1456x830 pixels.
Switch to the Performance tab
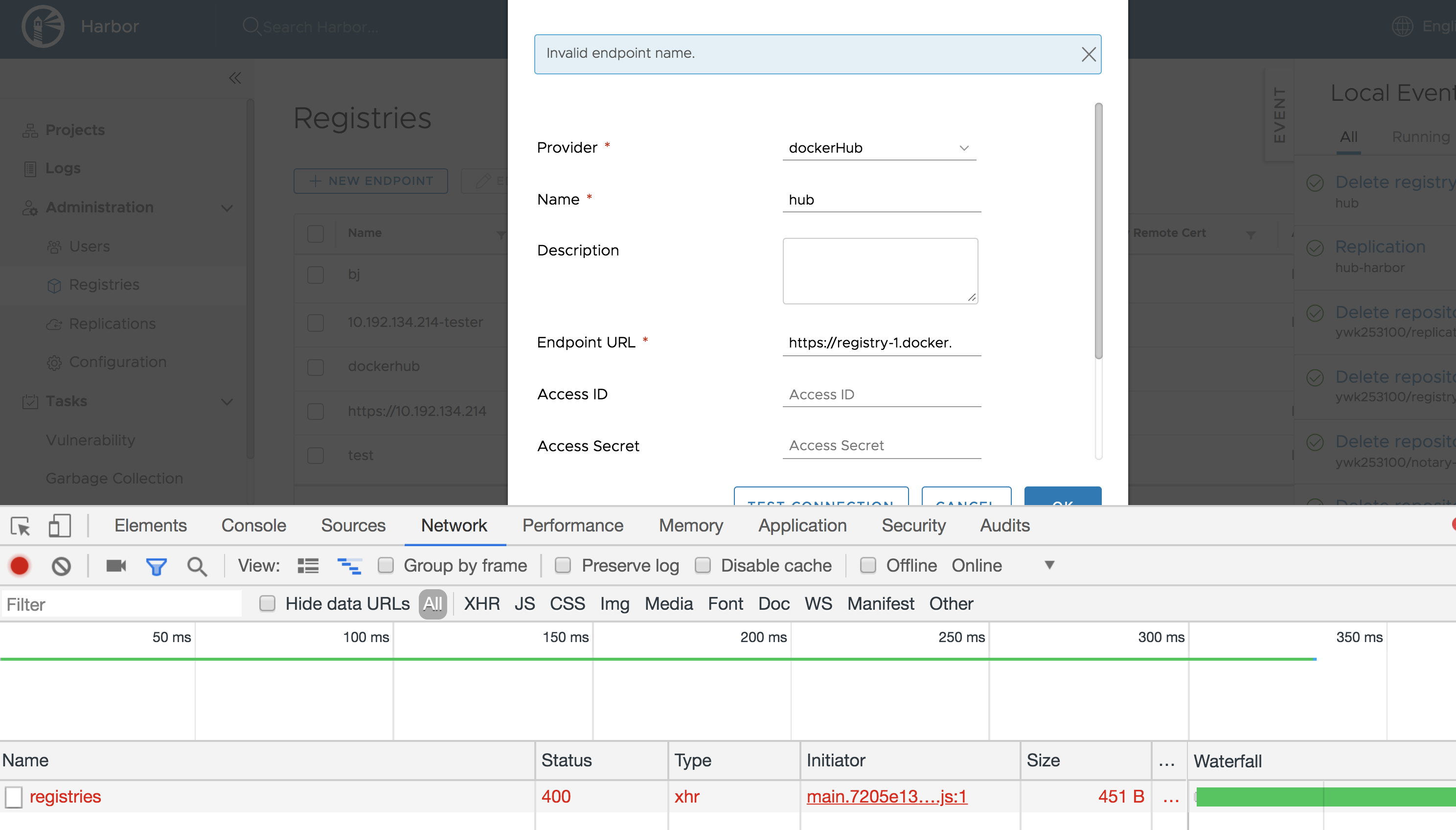click(x=572, y=526)
